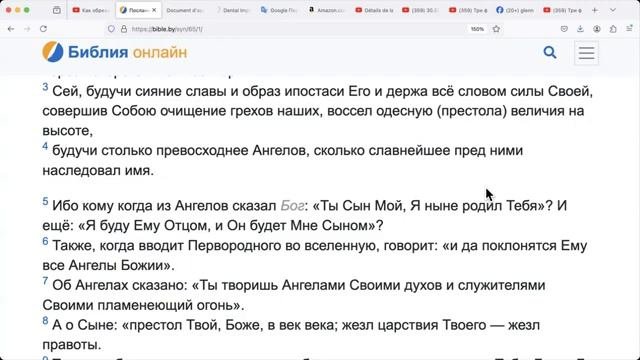Image resolution: width=640 pixels, height=360 pixels.
Task: Click the verse 6 number
Action: pyautogui.click(x=45, y=241)
